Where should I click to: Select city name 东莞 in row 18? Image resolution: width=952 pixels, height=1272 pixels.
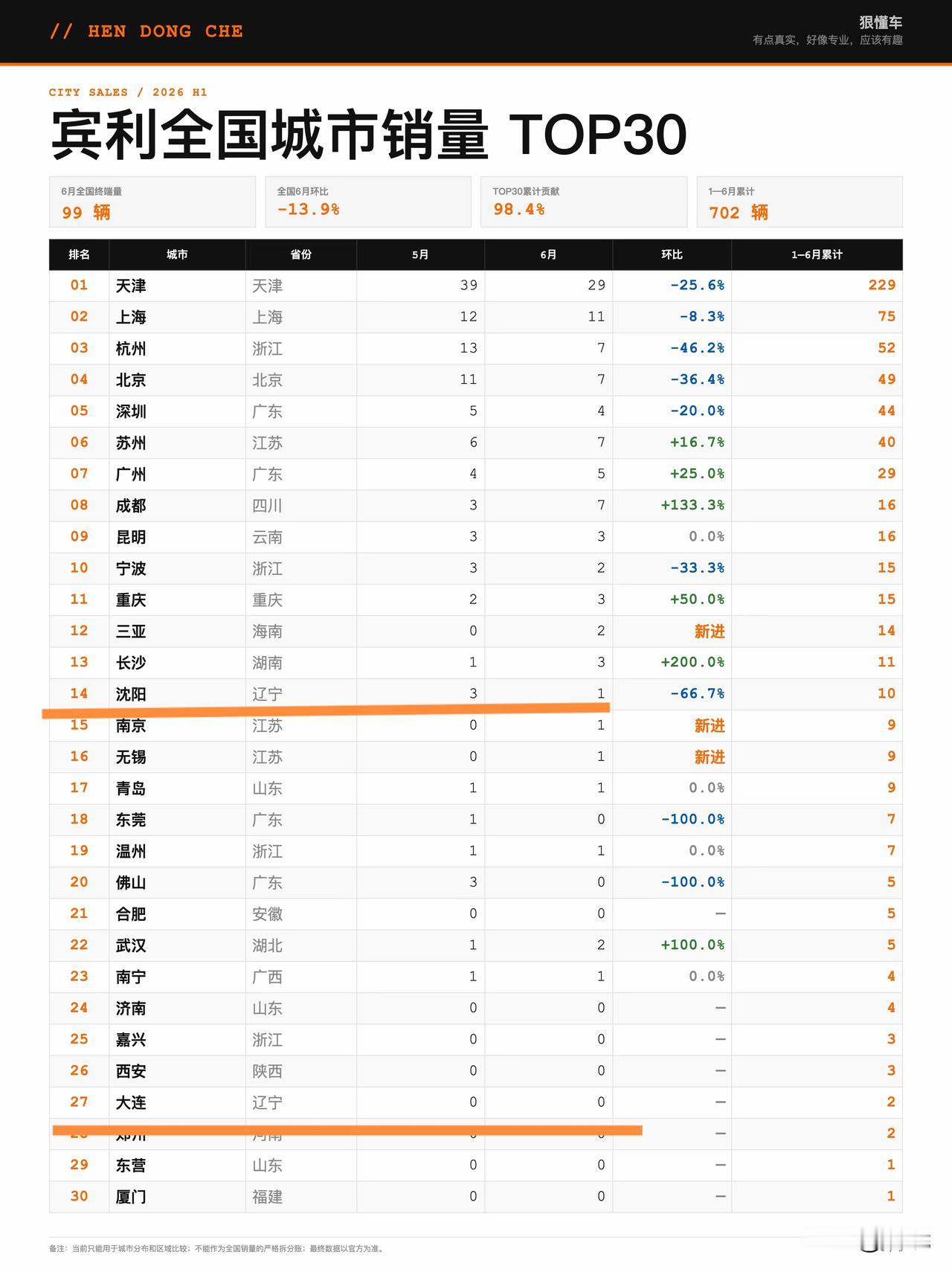click(x=131, y=820)
